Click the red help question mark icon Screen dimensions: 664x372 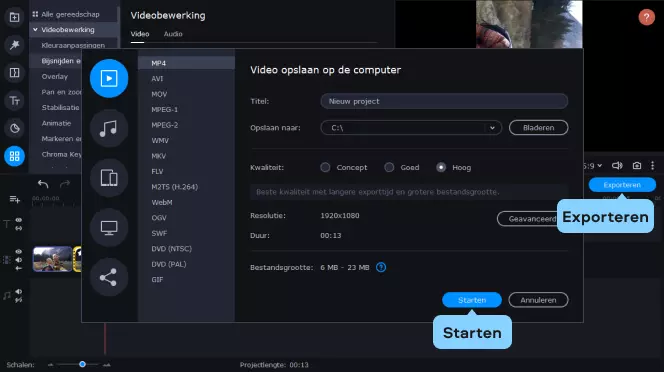pyautogui.click(x=646, y=17)
